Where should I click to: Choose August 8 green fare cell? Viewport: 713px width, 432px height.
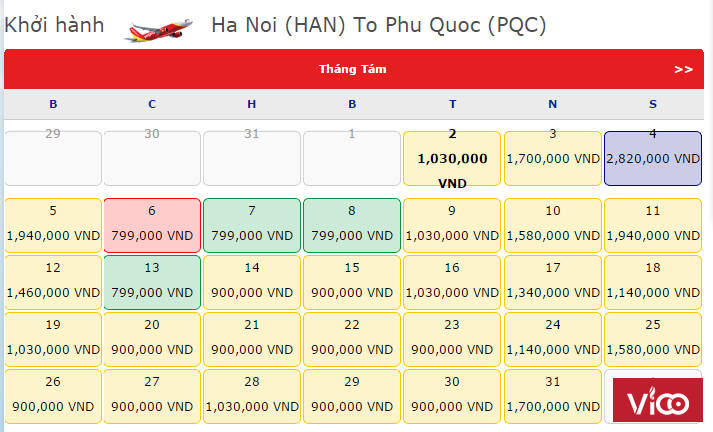[352, 225]
